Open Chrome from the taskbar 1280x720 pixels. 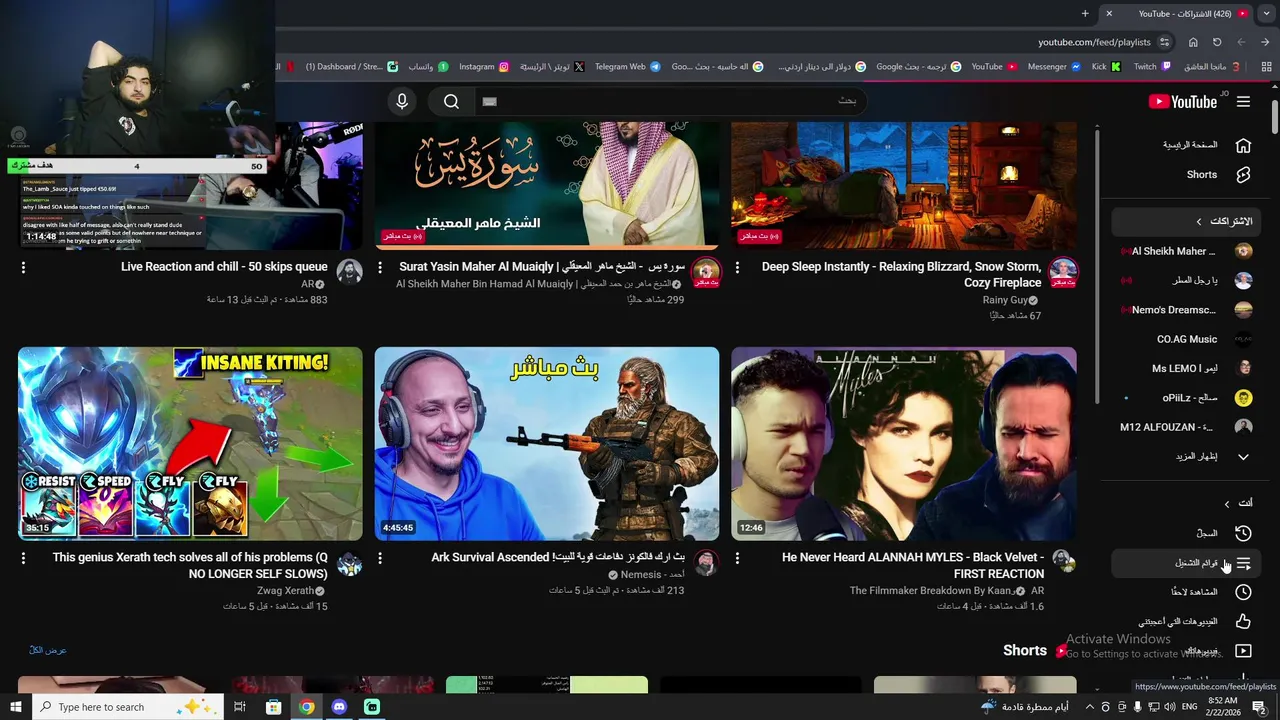306,707
